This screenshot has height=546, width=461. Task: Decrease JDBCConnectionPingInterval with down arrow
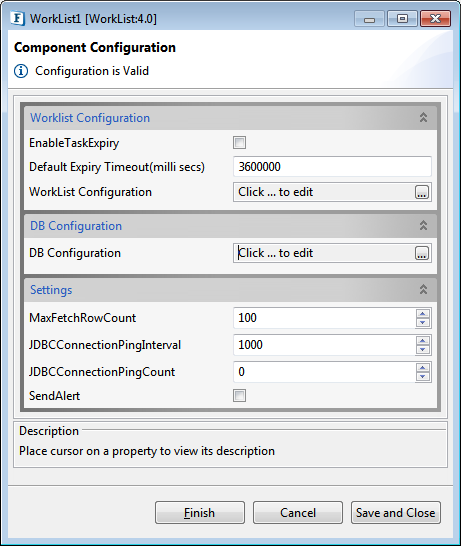[x=423, y=349]
